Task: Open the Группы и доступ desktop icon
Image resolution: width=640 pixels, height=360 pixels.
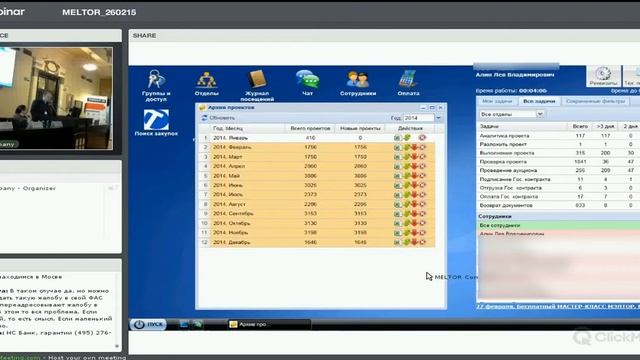Action: coord(156,85)
